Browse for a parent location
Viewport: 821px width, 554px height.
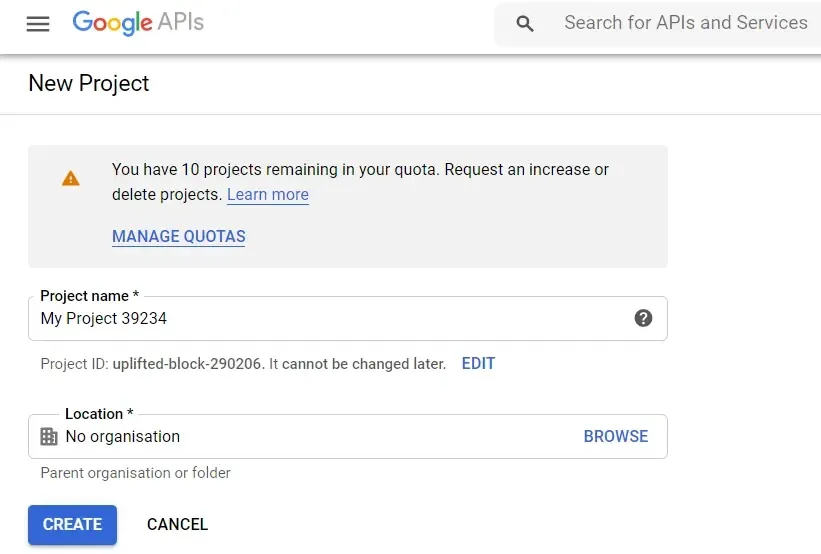616,436
